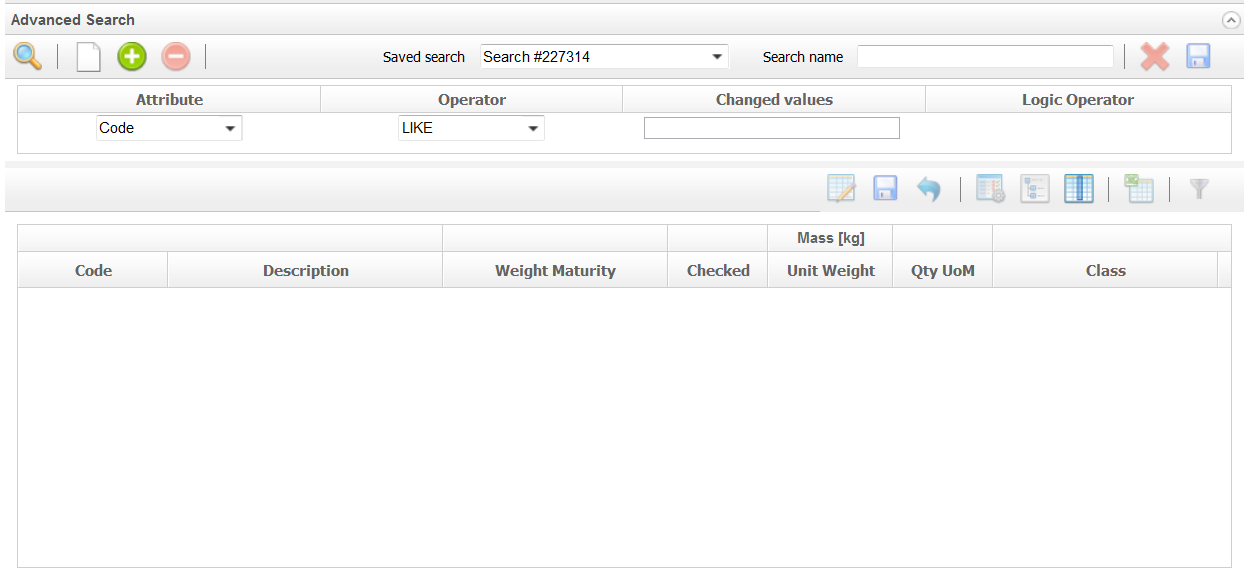Image resolution: width=1247 pixels, height=568 pixels.
Task: Export the table to Excel
Action: pyautogui.click(x=1139, y=189)
